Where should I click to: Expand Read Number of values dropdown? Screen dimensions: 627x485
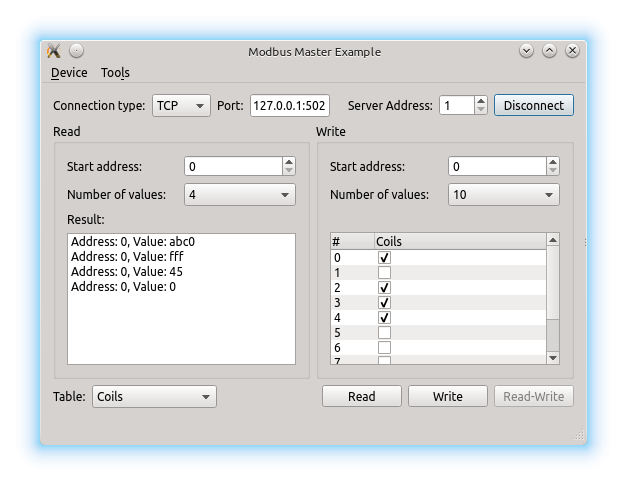240,195
